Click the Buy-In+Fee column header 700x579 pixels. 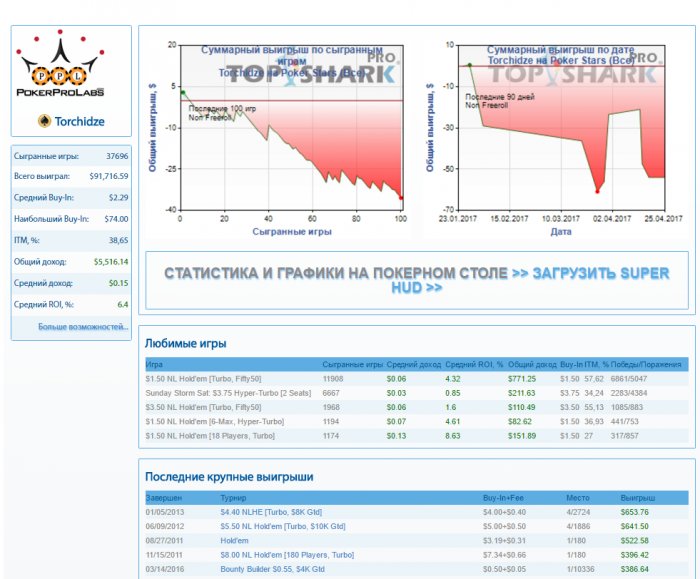pos(503,498)
